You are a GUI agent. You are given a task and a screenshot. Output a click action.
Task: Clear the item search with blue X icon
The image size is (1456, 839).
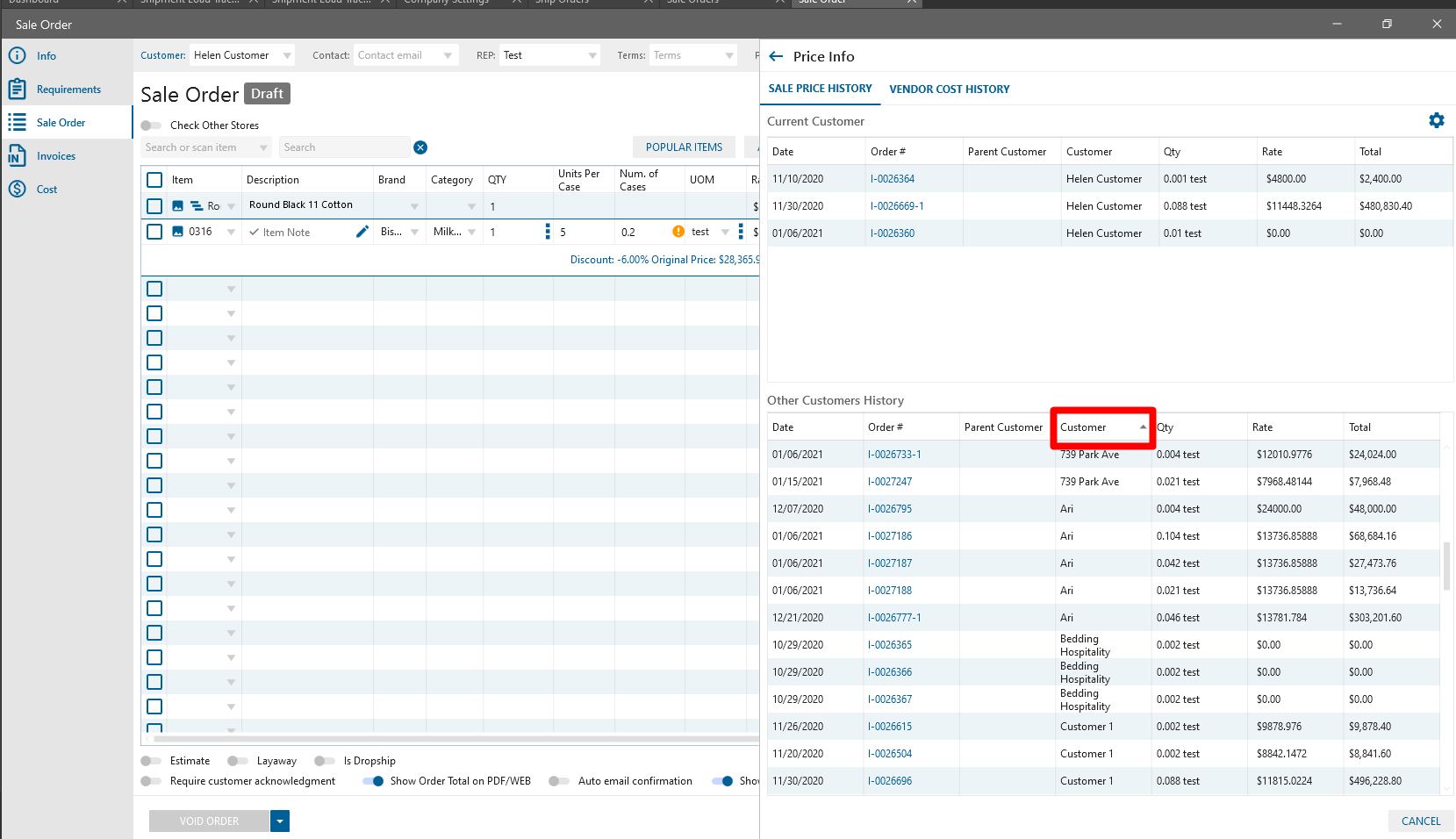420,147
